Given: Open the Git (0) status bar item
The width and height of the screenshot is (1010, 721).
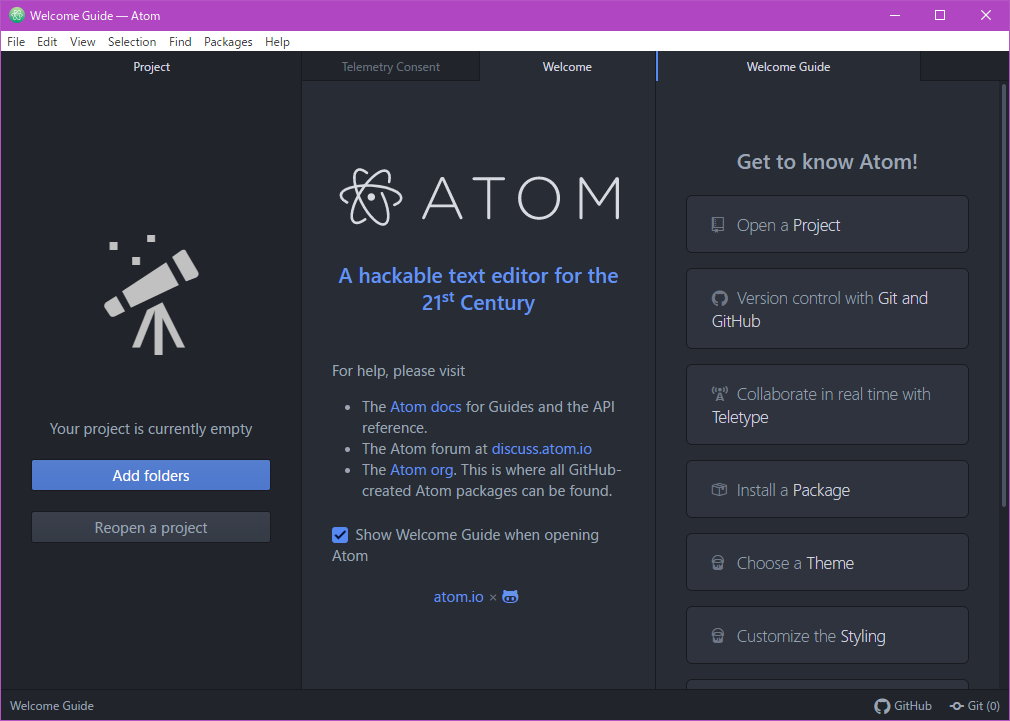Looking at the screenshot, I should (x=974, y=706).
